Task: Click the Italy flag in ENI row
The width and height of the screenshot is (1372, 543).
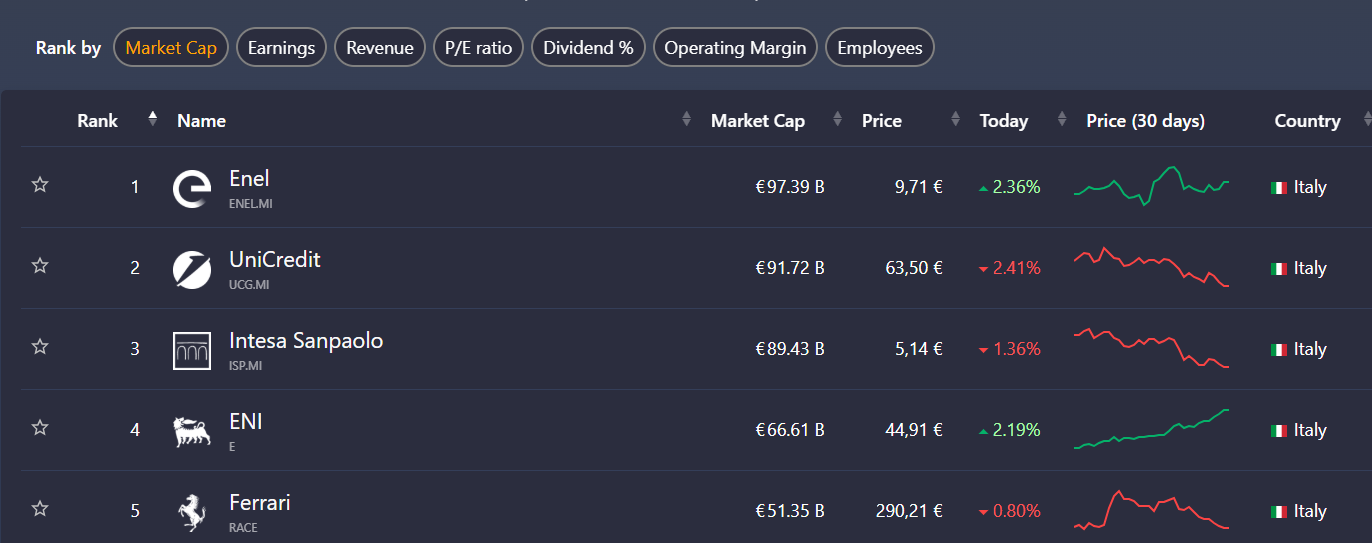Action: click(1278, 431)
